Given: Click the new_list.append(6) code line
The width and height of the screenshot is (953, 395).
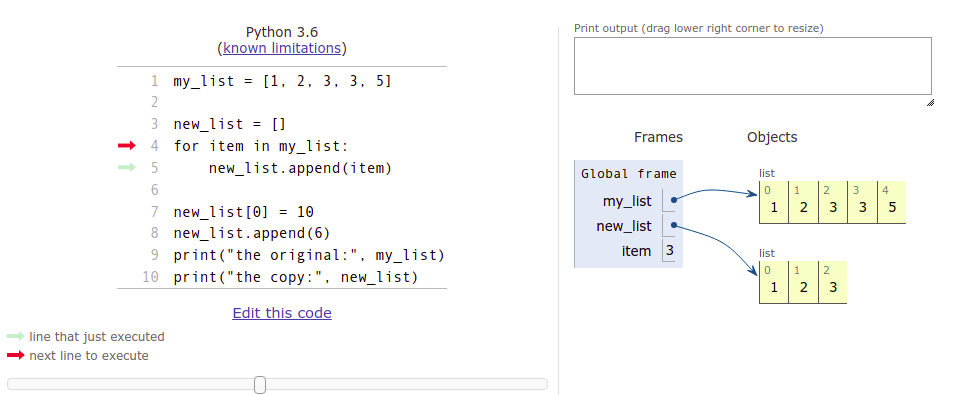Looking at the screenshot, I should click(252, 234).
